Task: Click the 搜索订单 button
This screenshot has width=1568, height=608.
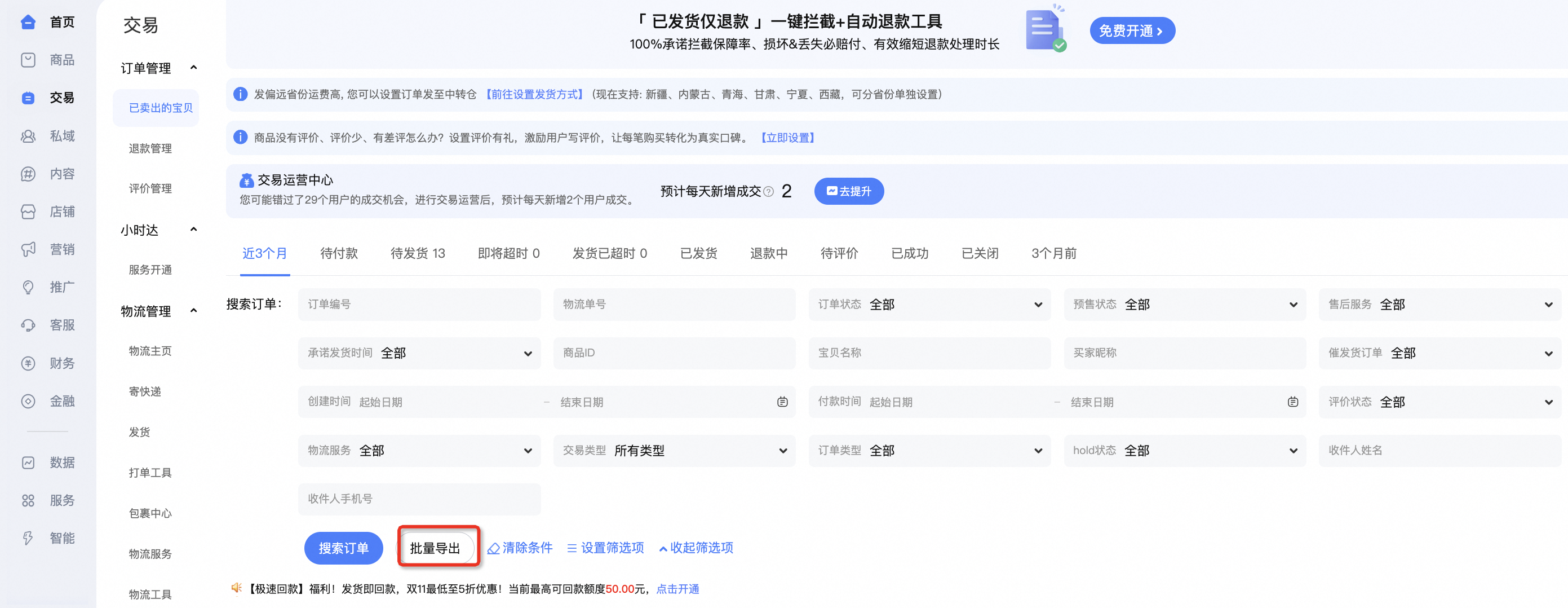Action: tap(343, 548)
